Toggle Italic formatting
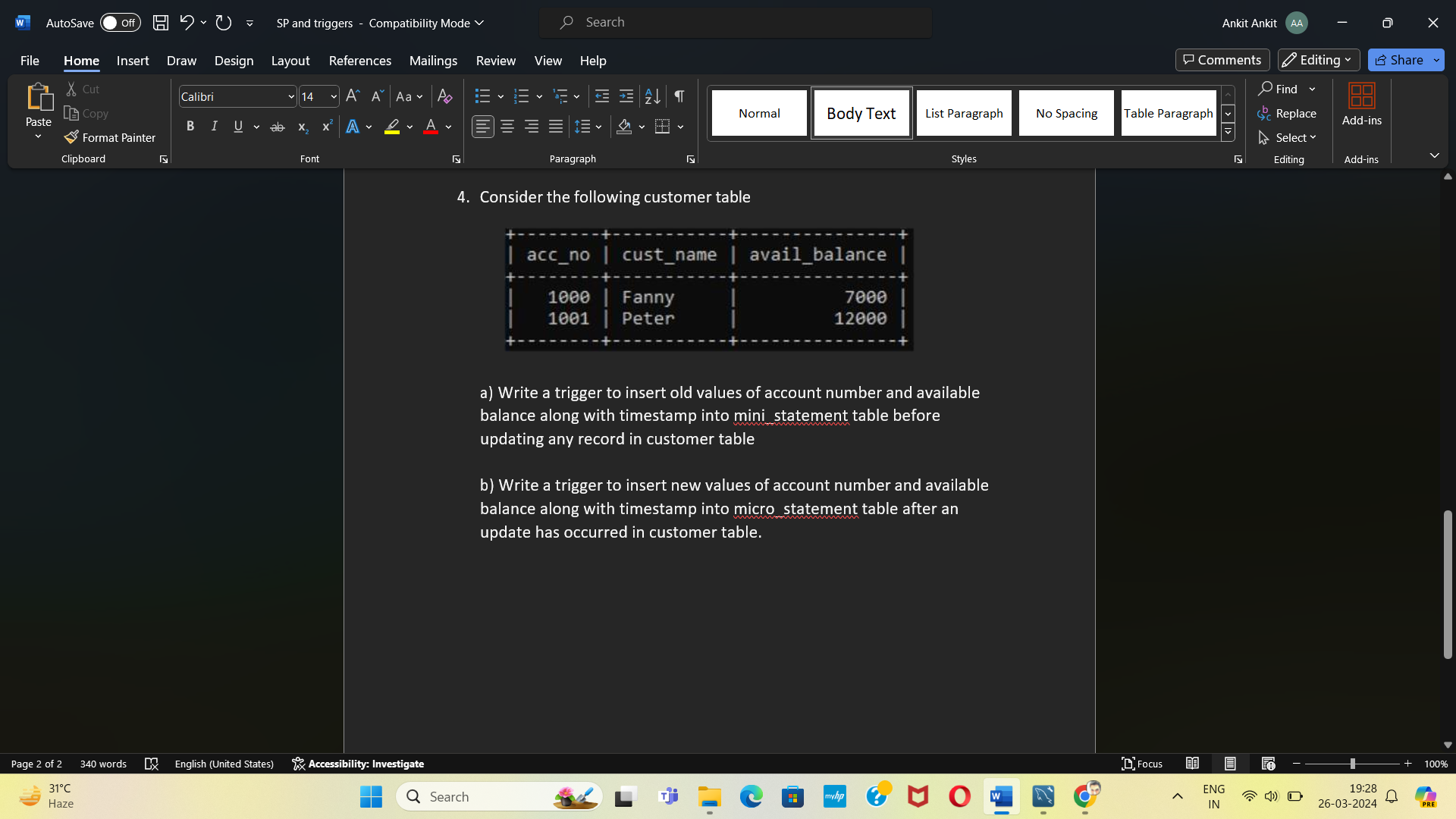 pyautogui.click(x=215, y=127)
